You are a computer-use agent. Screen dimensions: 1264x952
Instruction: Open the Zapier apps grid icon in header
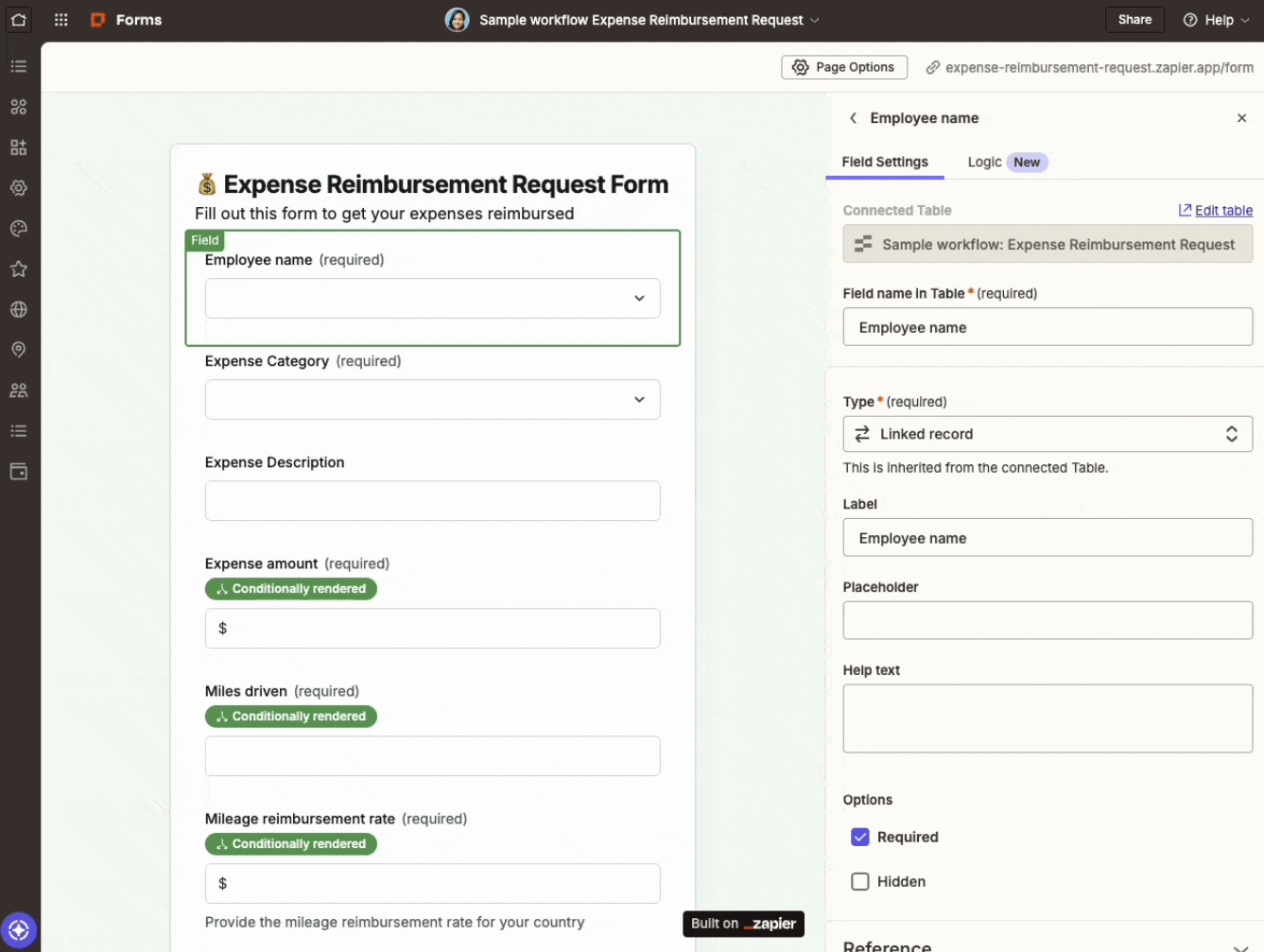[61, 19]
